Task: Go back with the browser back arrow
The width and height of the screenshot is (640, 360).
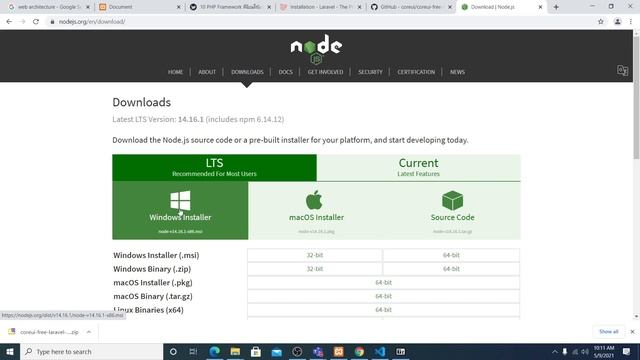Action: point(9,22)
